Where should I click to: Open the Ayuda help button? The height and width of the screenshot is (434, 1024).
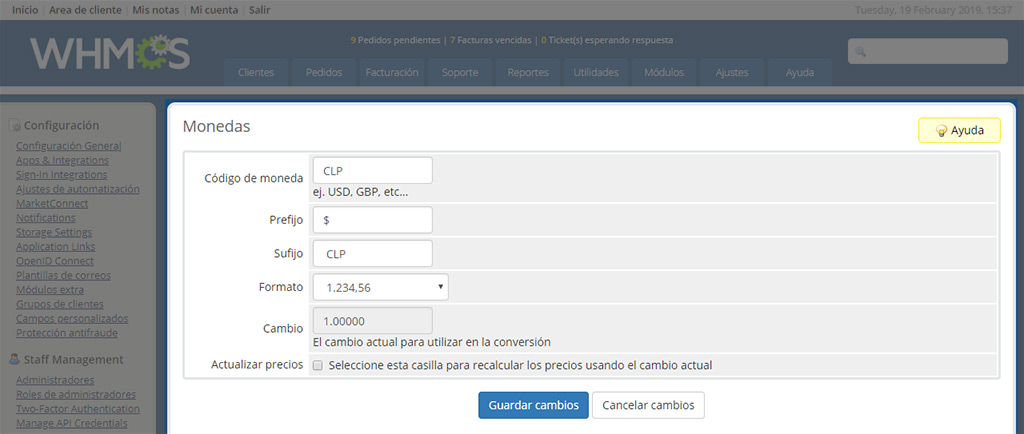(x=959, y=131)
